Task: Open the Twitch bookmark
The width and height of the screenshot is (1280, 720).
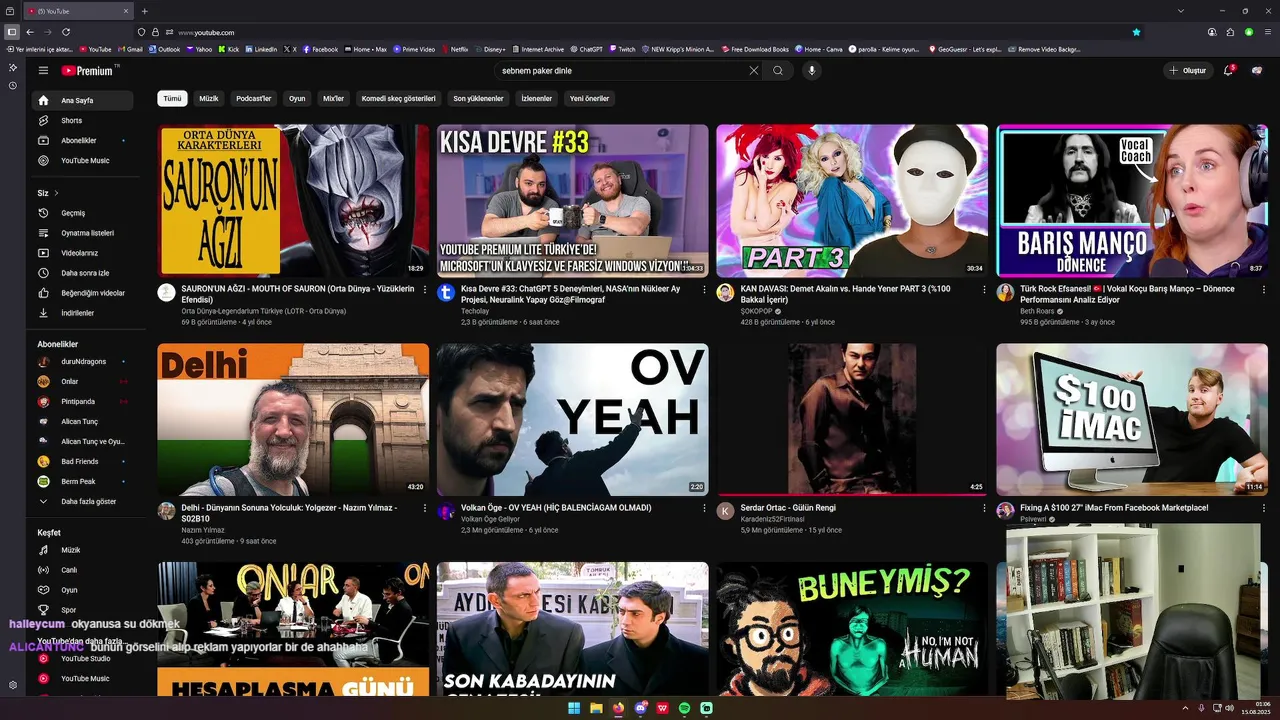Action: click(x=622, y=49)
